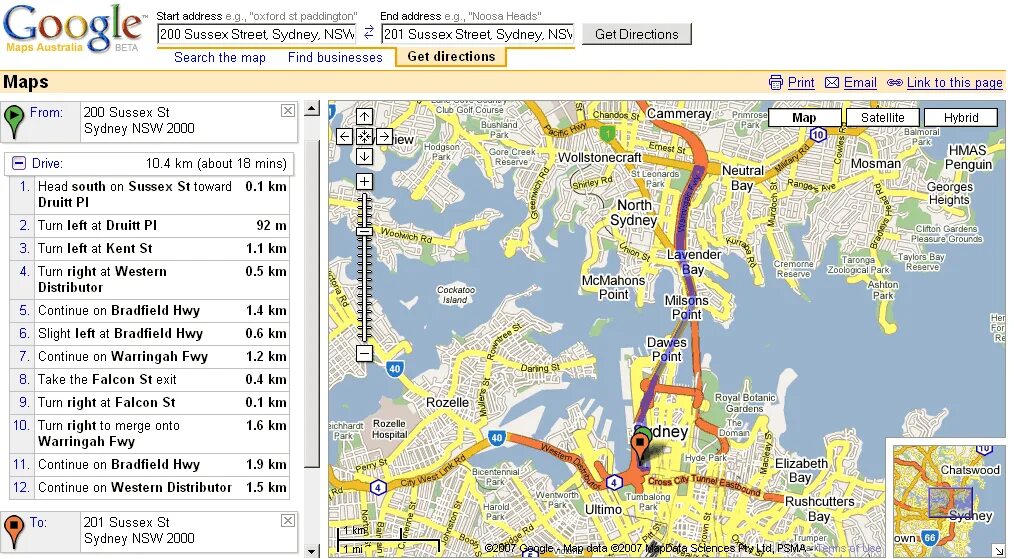This screenshot has width=1014, height=559.
Task: Remove the 200 Sussex St start address
Action: pos(288,111)
